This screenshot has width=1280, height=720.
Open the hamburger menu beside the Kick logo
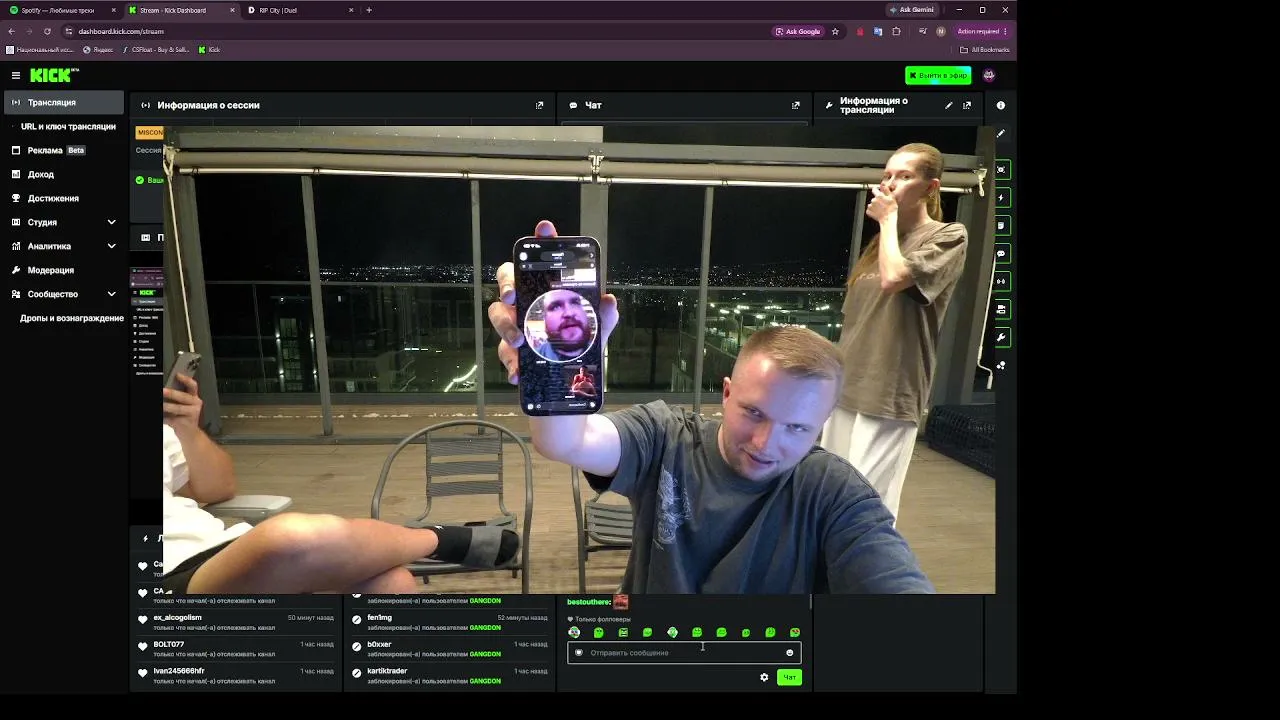click(x=16, y=75)
